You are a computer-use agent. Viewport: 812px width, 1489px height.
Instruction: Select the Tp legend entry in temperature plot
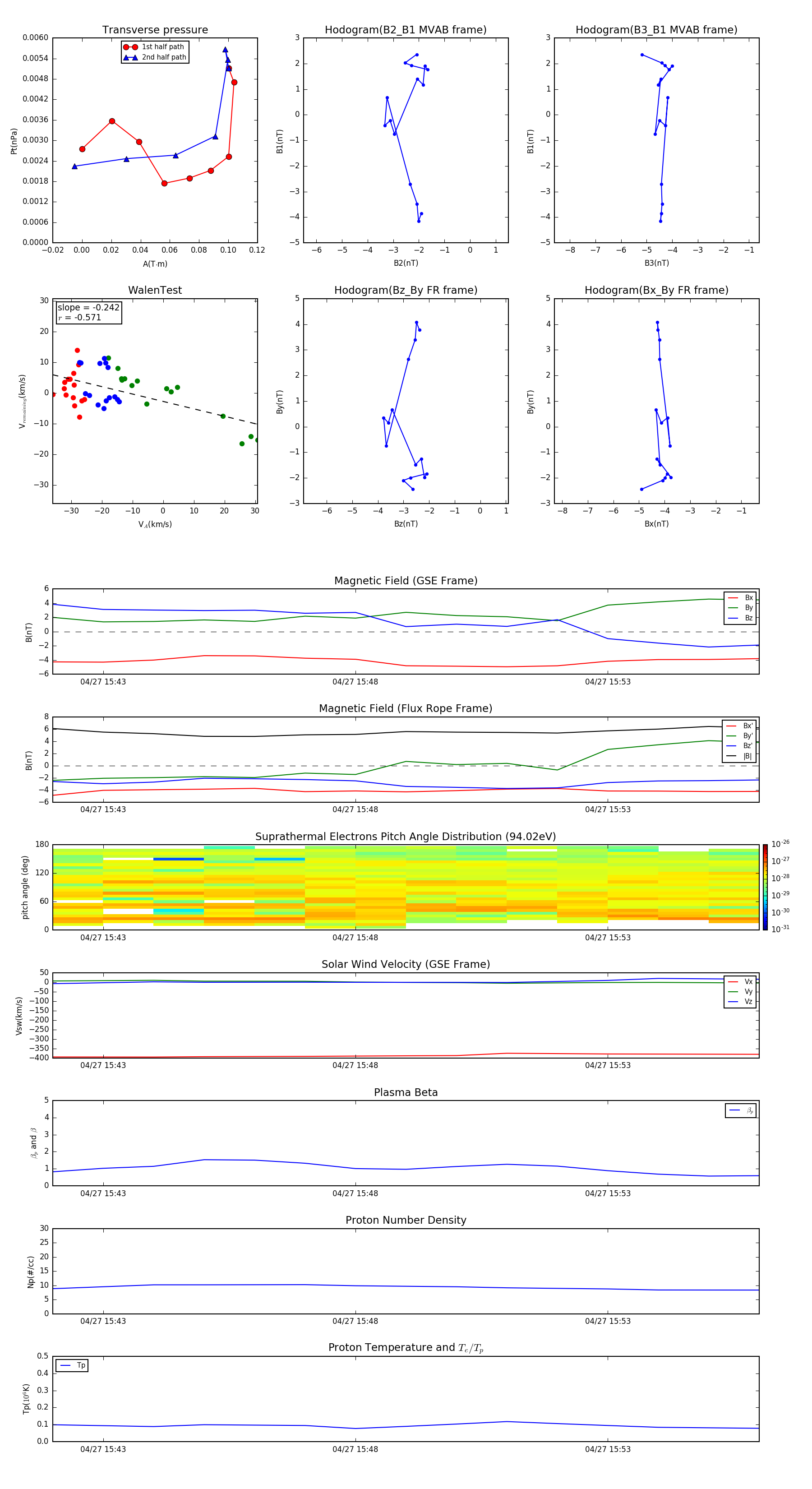tap(72, 1365)
